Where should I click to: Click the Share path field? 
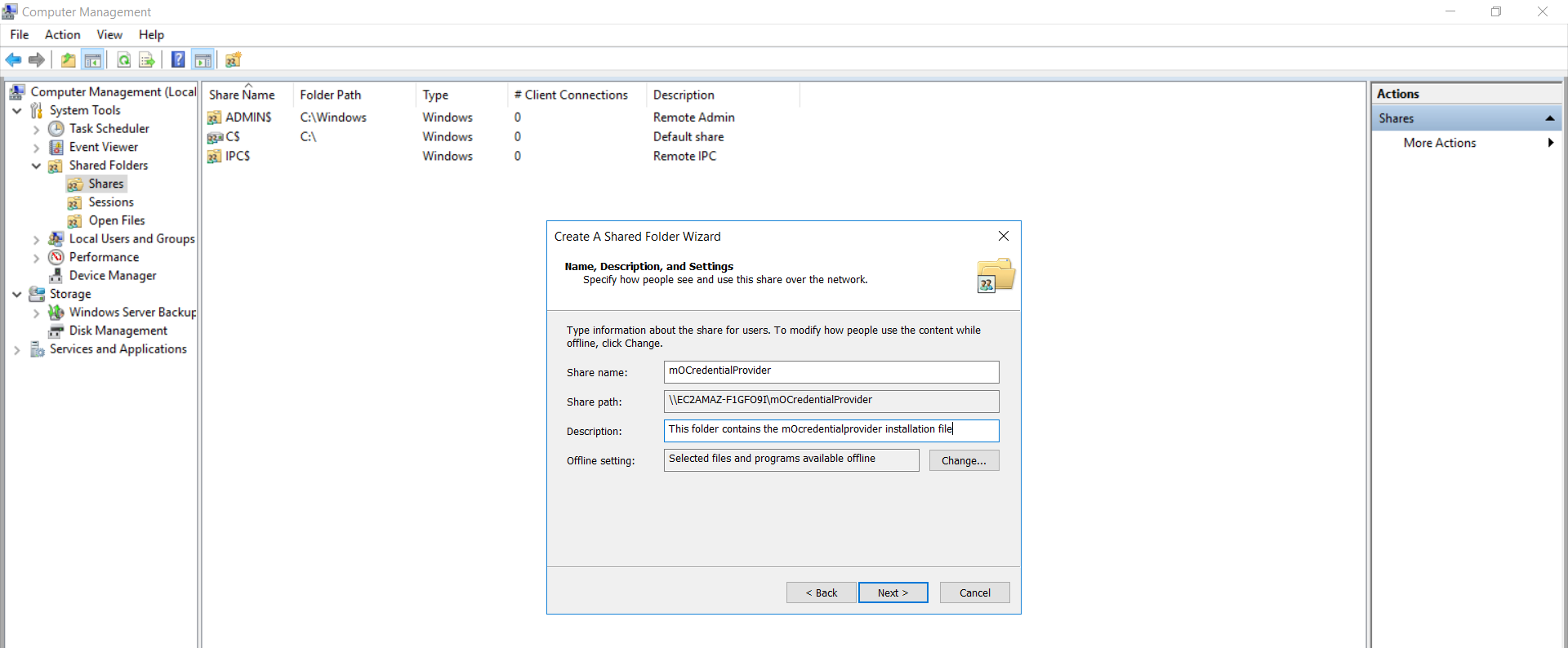831,401
